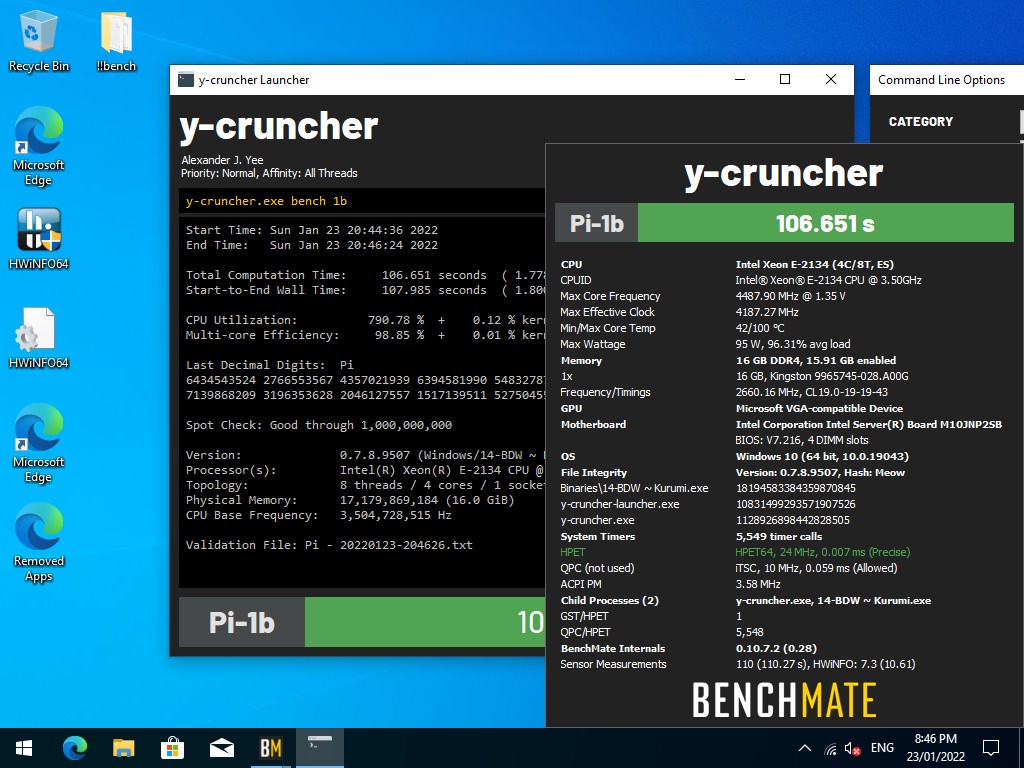
Task: Open the notification center icon
Action: [991, 748]
